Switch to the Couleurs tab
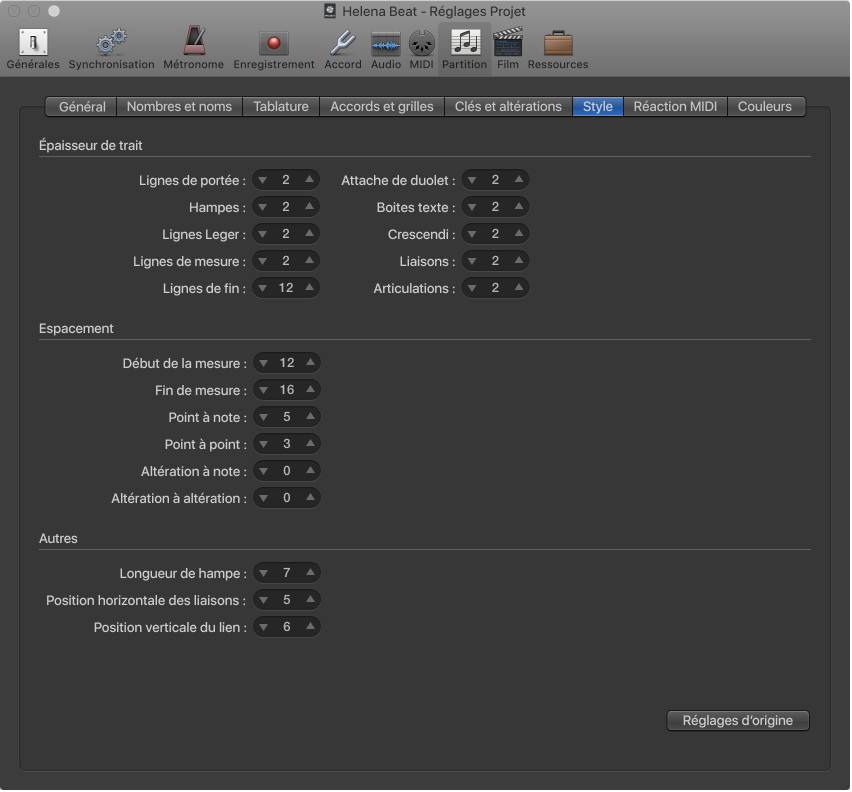Screen dimensions: 852x792 (765, 106)
